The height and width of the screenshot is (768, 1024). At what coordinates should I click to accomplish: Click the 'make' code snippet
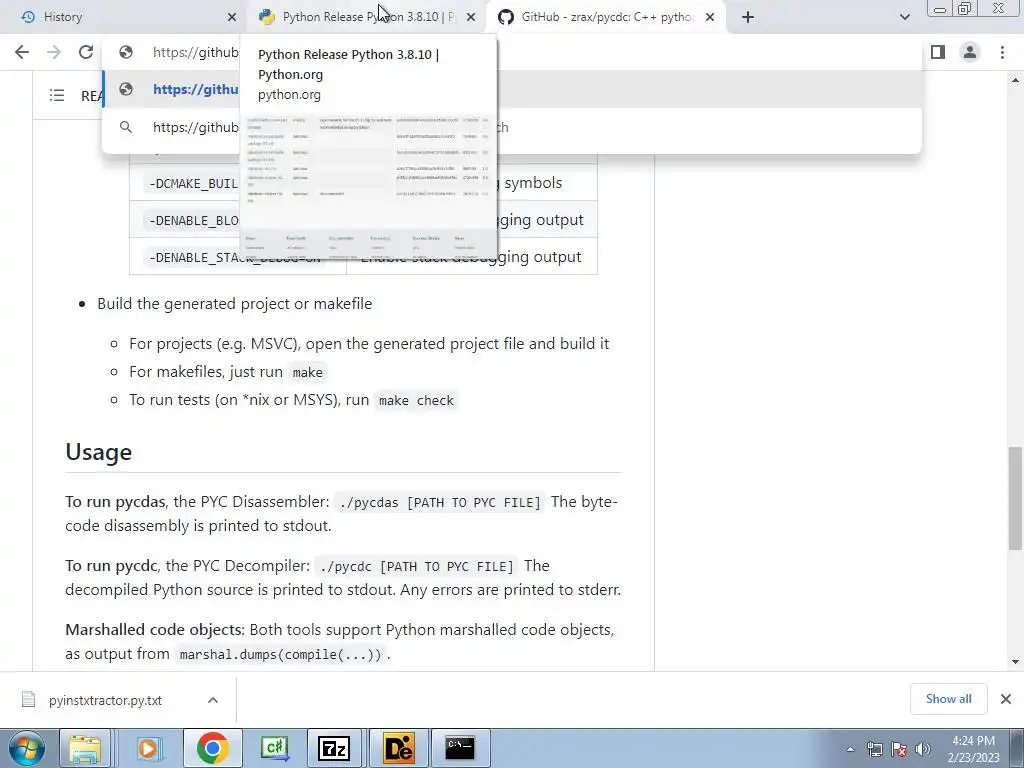(x=308, y=372)
